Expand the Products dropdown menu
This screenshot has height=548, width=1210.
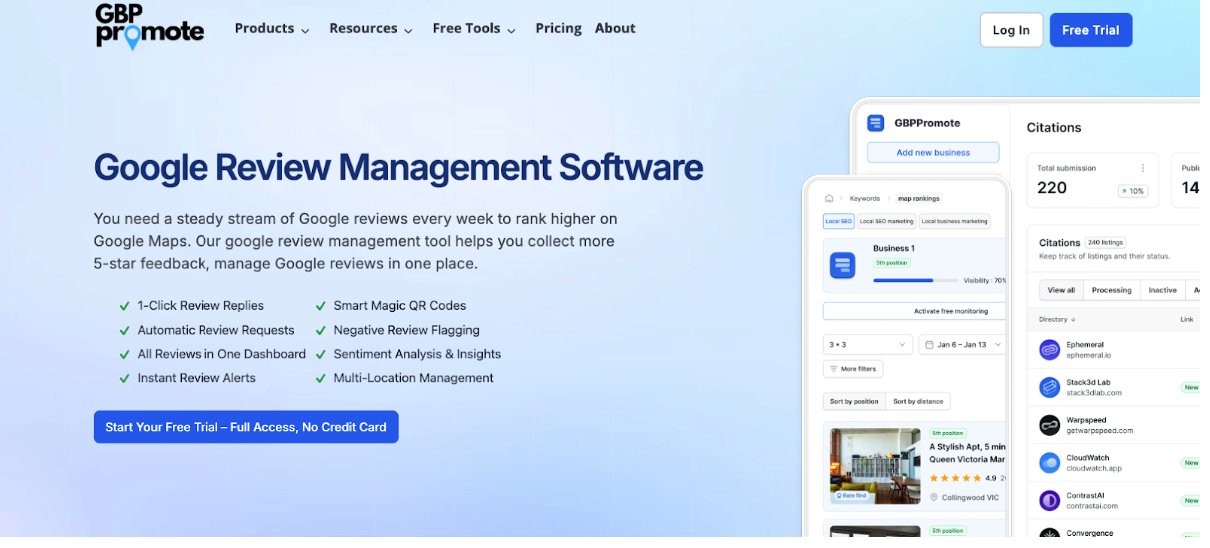pos(272,29)
